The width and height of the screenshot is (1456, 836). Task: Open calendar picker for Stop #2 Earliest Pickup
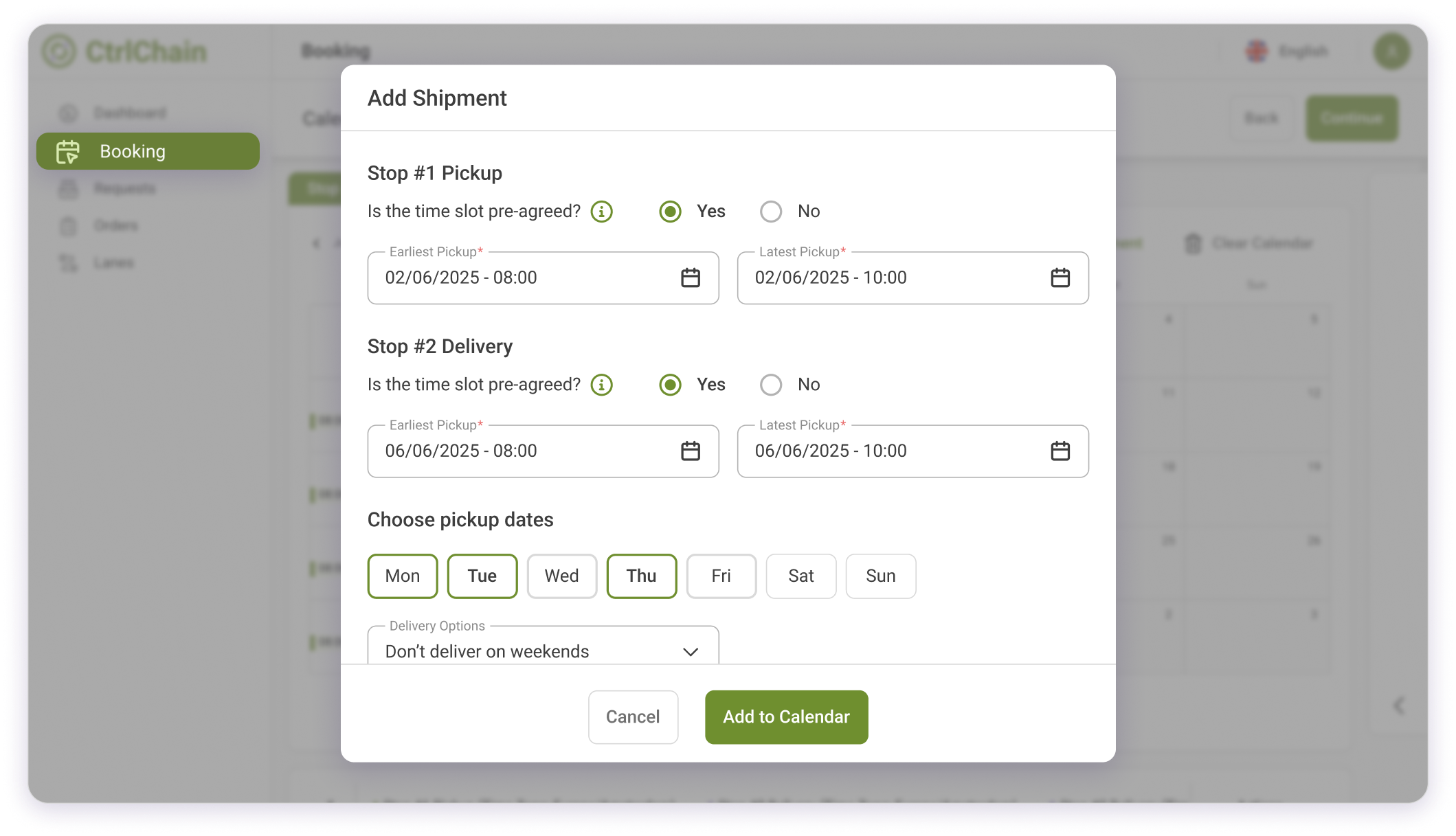690,451
